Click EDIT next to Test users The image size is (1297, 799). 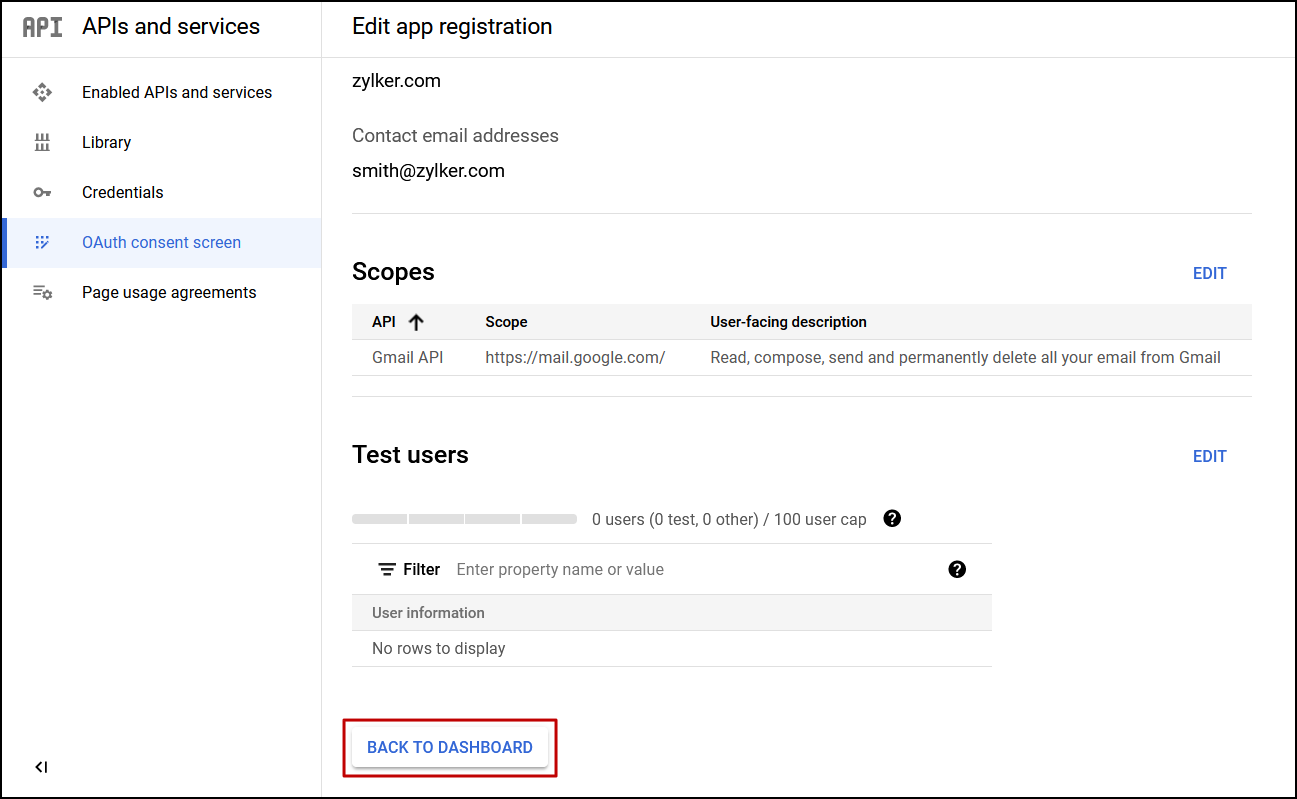tap(1209, 456)
